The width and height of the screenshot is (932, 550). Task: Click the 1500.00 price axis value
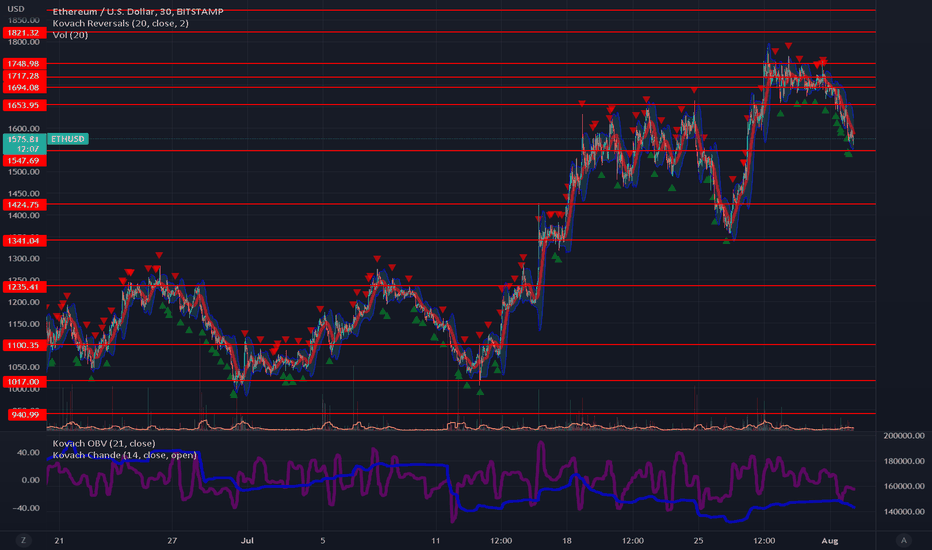(x=24, y=172)
